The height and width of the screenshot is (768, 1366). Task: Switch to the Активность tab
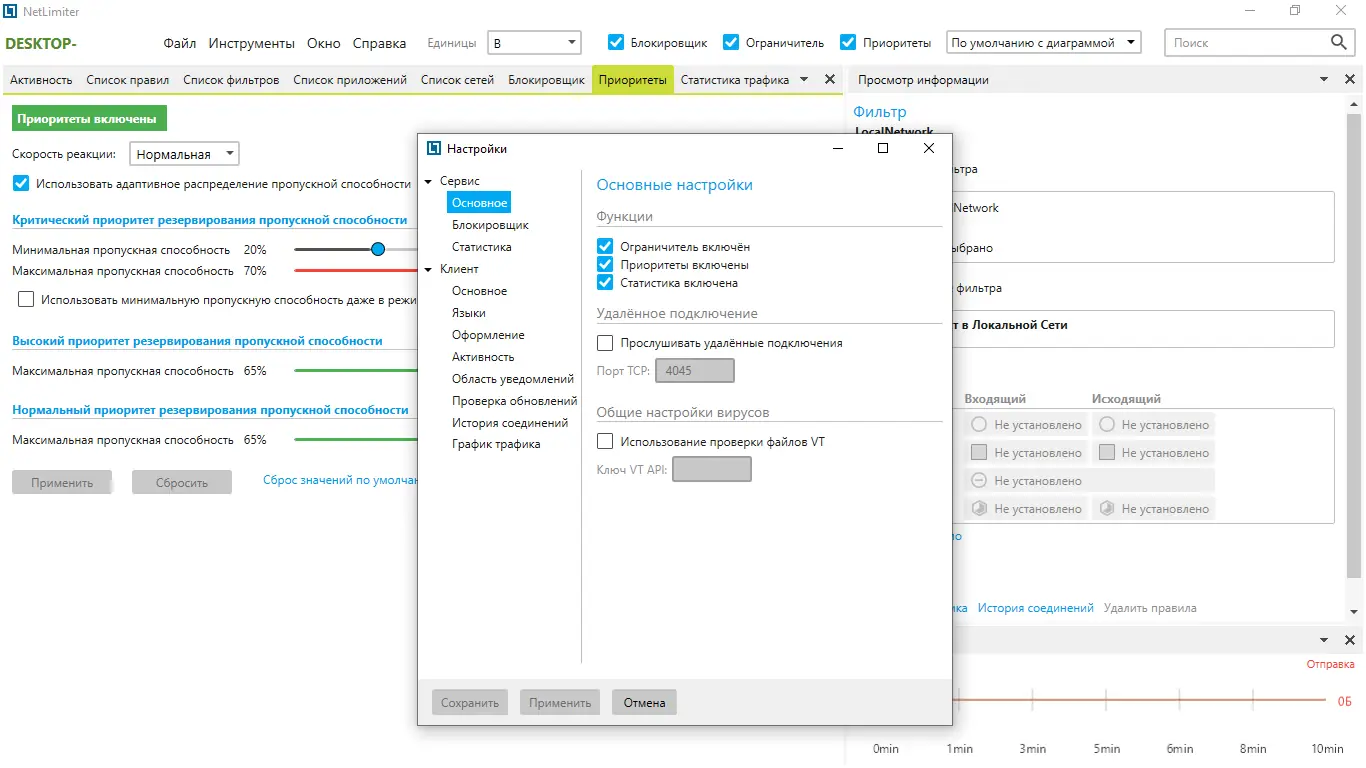[41, 80]
